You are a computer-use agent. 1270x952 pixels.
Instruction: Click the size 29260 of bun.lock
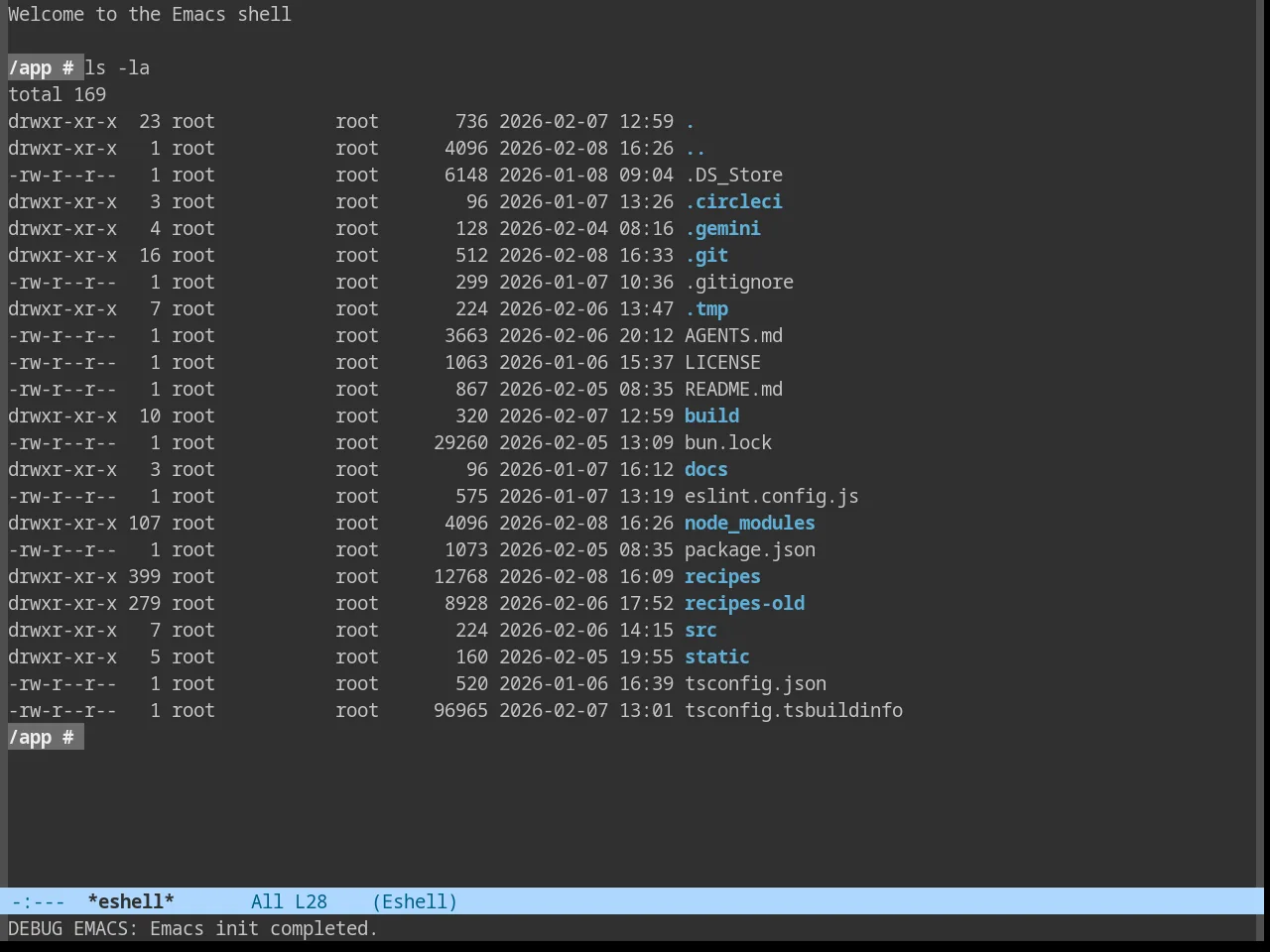tap(460, 442)
